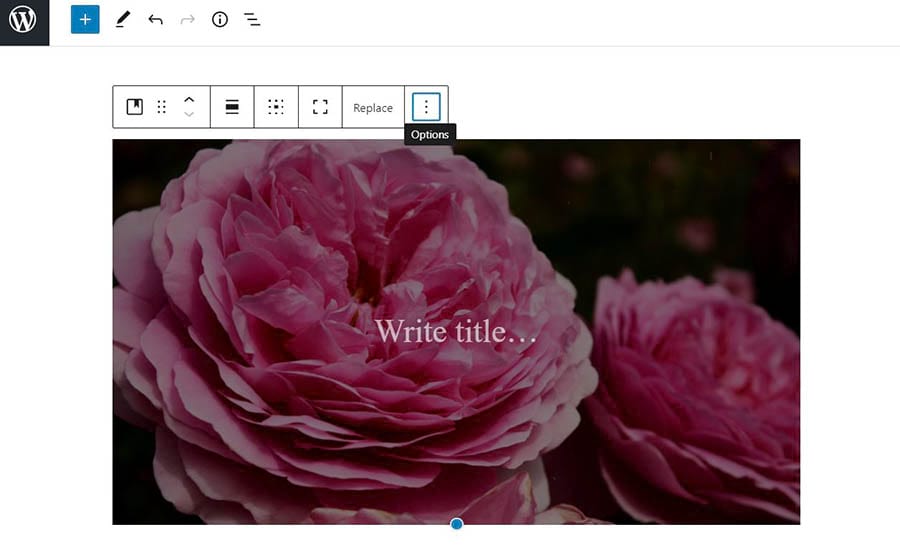The image size is (900, 550).
Task: Click the 'Write title…' placeholder text
Action: pos(456,331)
